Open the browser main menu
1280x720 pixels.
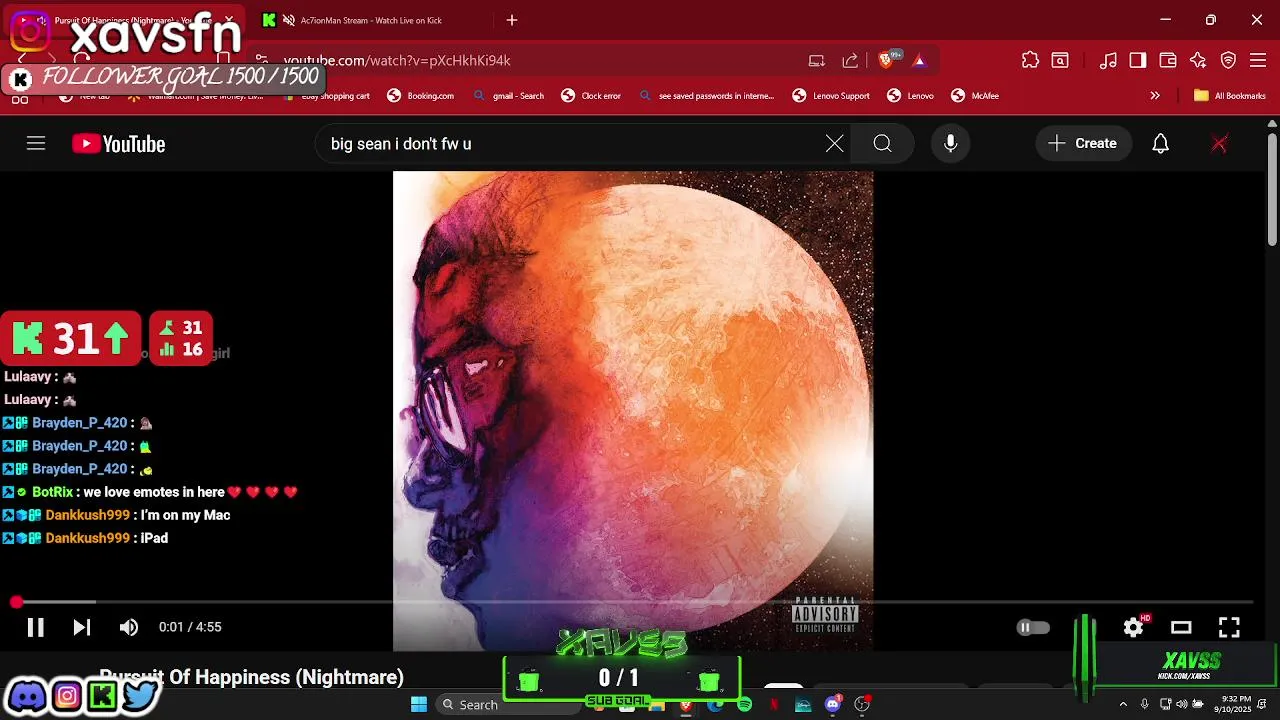pyautogui.click(x=1259, y=61)
